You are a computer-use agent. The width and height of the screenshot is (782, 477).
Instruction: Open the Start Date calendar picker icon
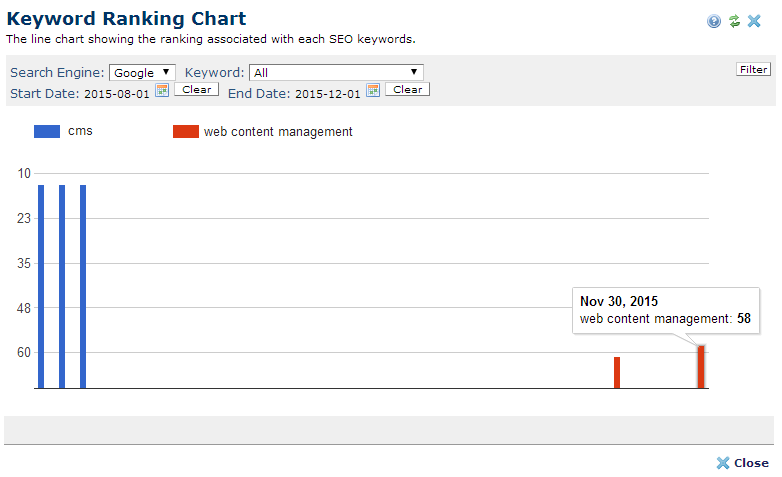[x=162, y=90]
